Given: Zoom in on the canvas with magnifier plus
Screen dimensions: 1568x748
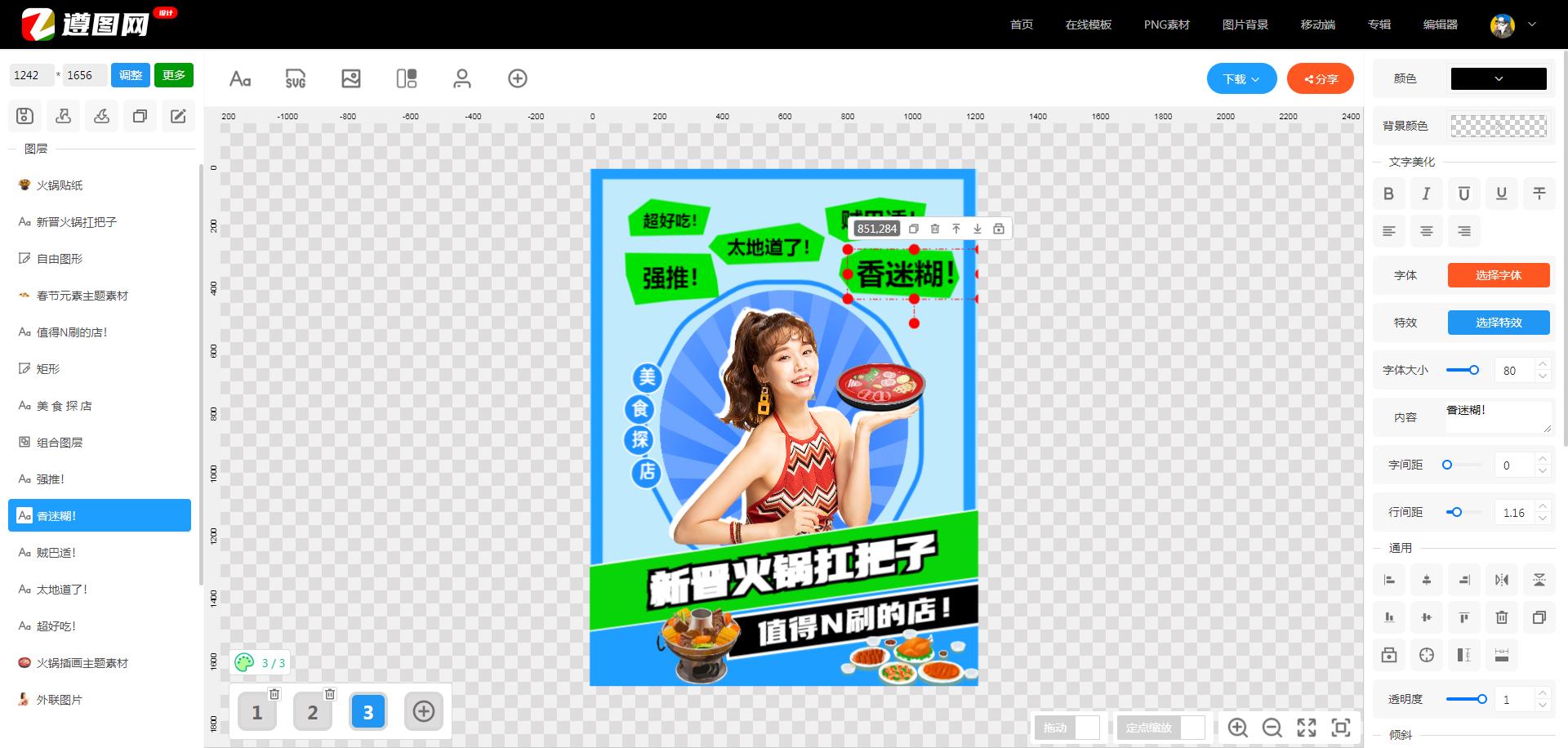Looking at the screenshot, I should point(1237,728).
